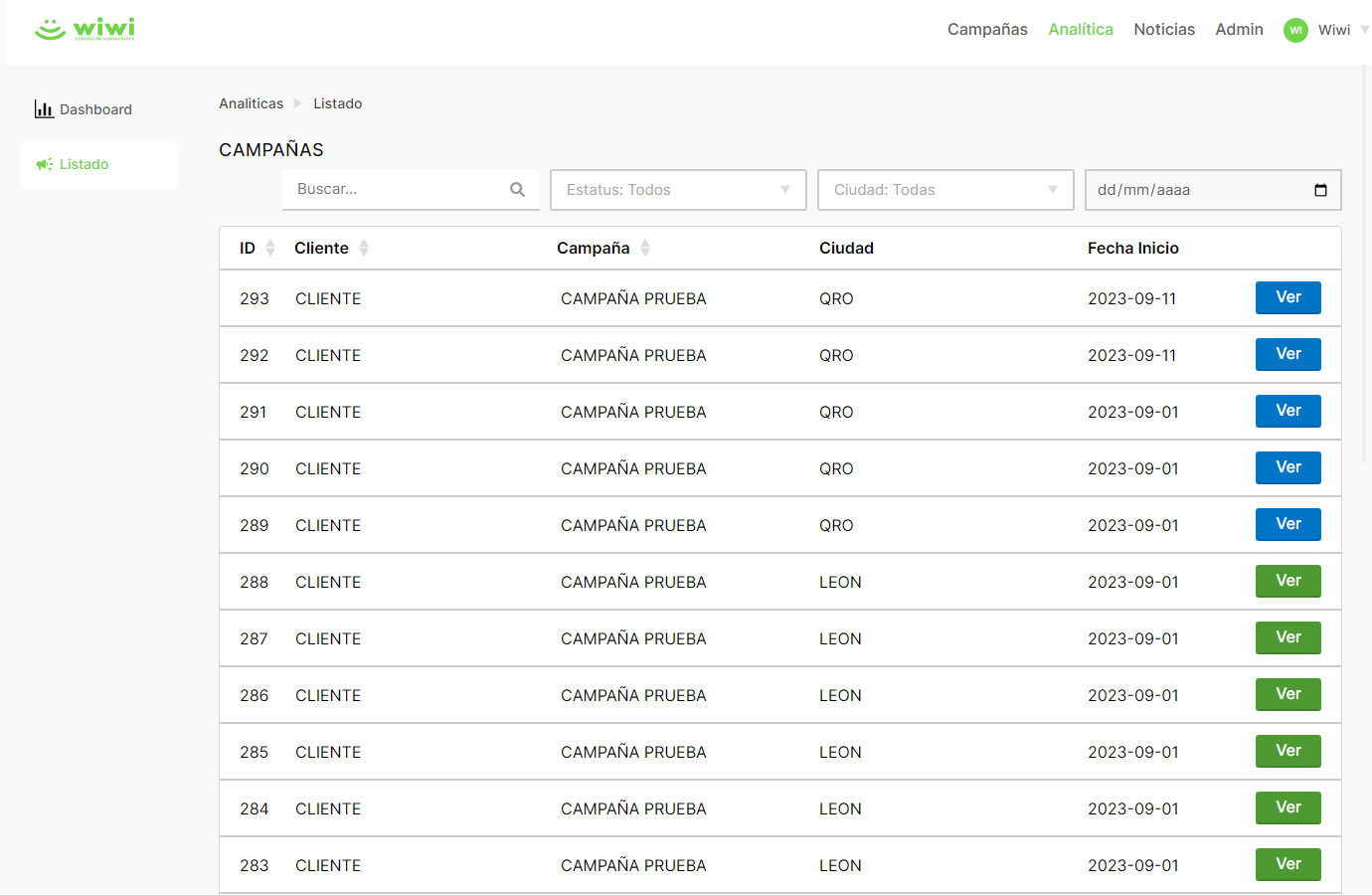
Task: Click CLIENTE cell in row 287
Action: click(x=328, y=638)
